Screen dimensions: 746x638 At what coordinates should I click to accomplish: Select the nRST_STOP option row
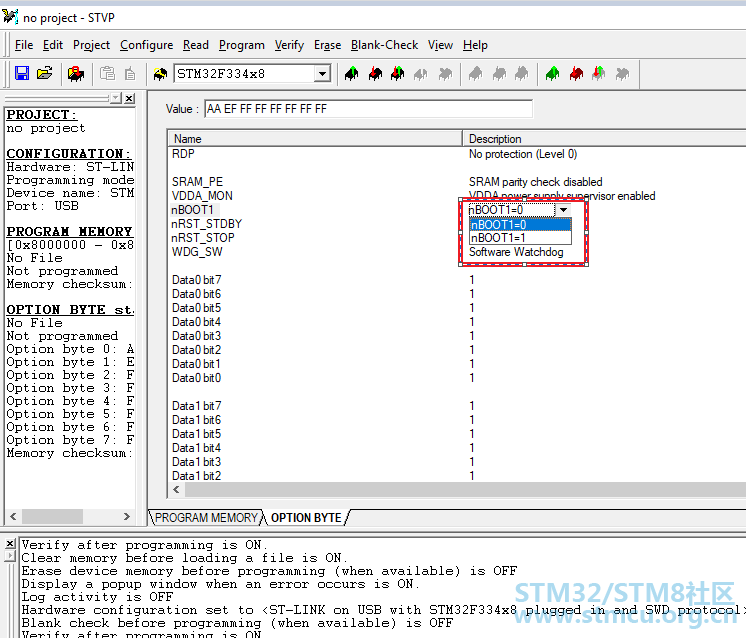coord(203,238)
